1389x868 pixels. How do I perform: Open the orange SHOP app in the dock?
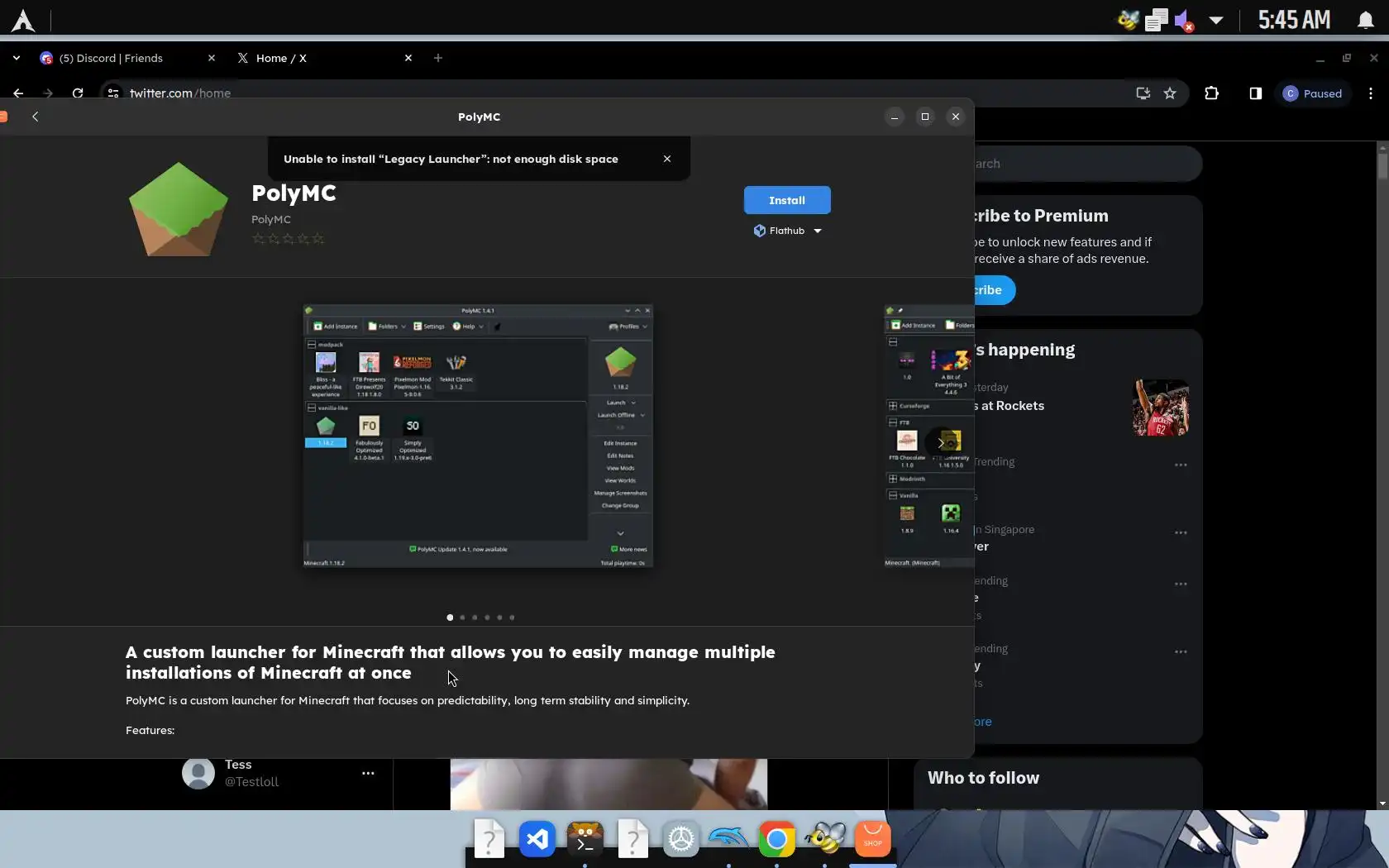(x=873, y=840)
